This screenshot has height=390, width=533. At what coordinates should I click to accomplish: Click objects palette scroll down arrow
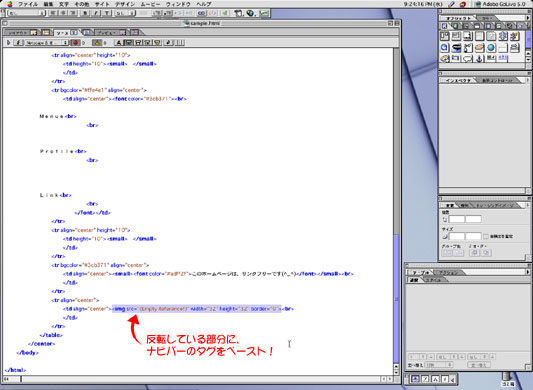[x=528, y=60]
